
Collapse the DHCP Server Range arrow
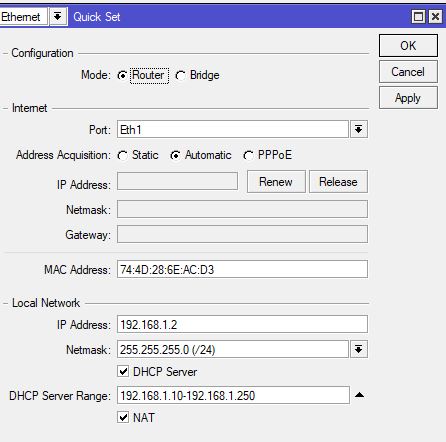(x=359, y=395)
